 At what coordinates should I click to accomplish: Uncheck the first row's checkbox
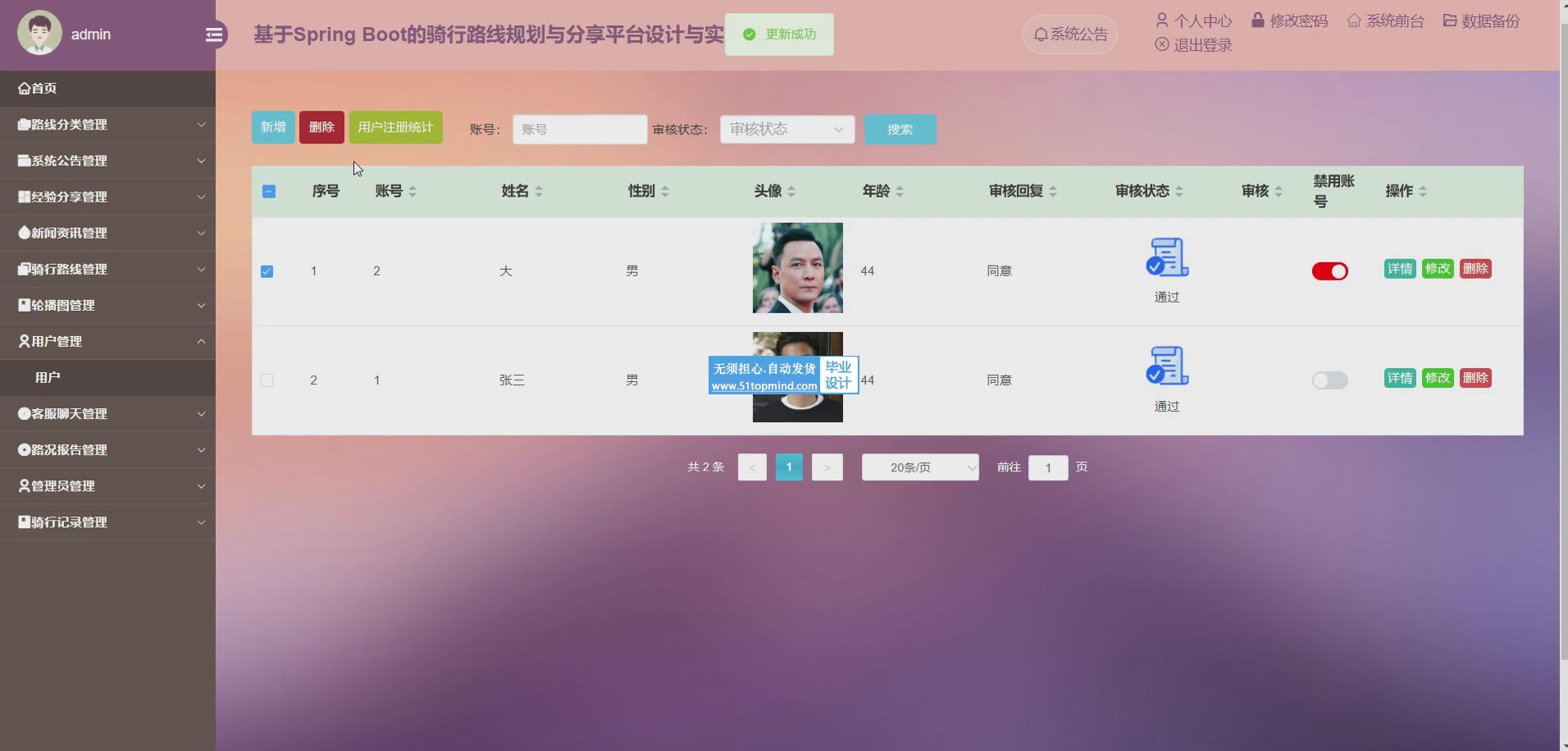coord(267,271)
